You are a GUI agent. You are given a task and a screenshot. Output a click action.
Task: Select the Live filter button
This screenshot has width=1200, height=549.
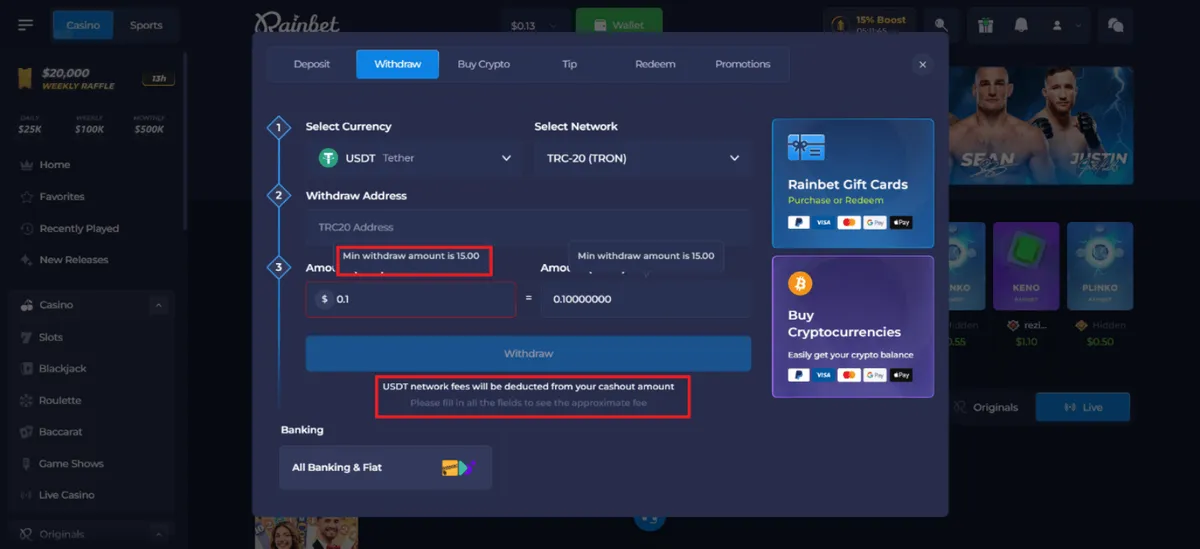tap(1083, 407)
